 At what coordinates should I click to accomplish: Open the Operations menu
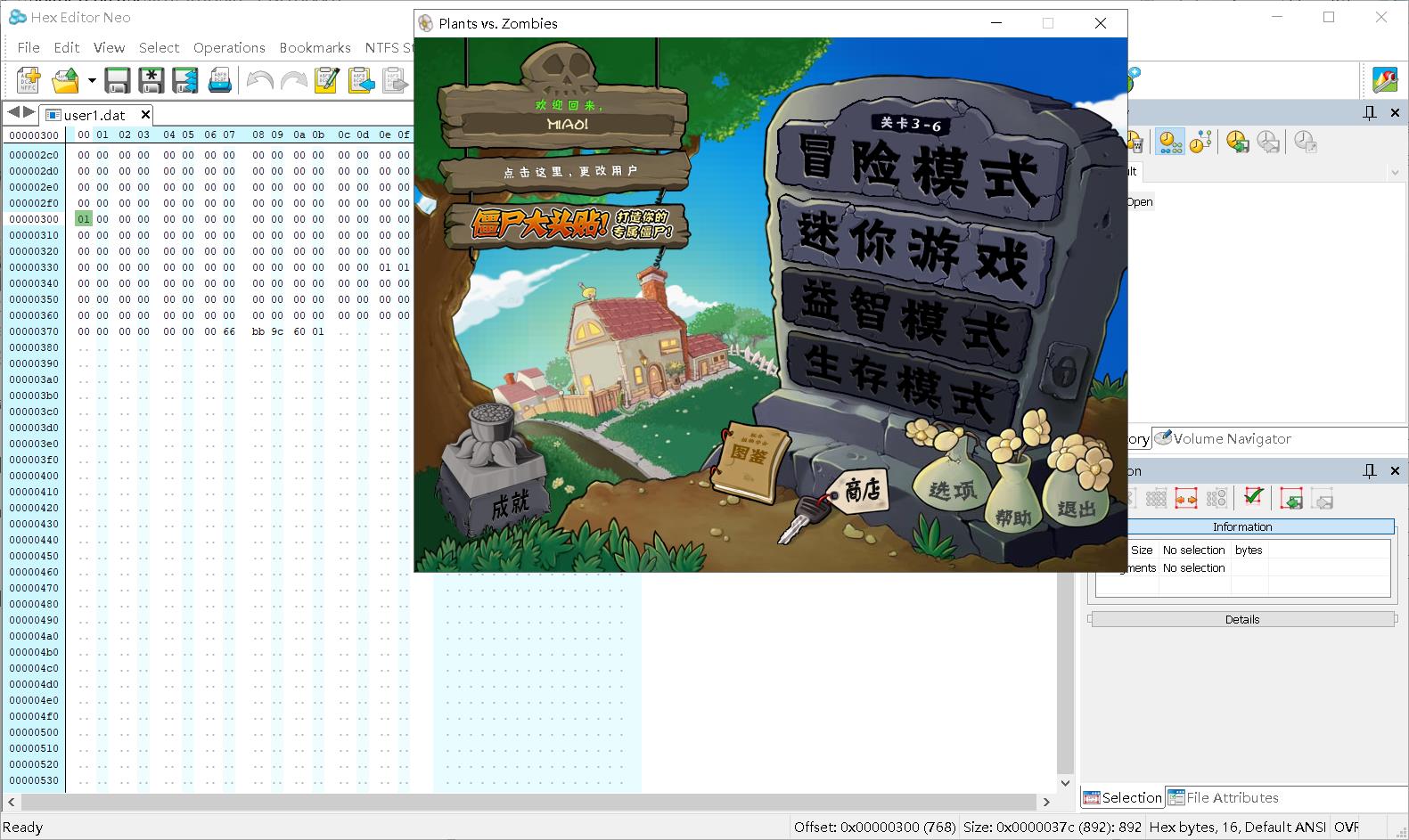[229, 47]
